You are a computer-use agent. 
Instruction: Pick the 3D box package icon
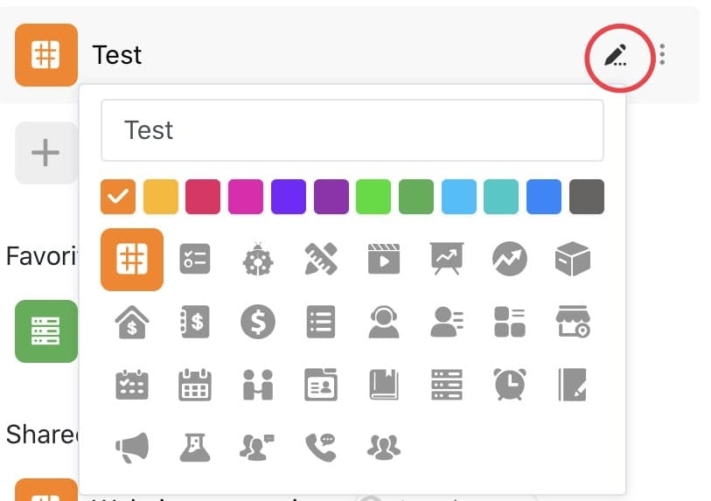(x=573, y=259)
